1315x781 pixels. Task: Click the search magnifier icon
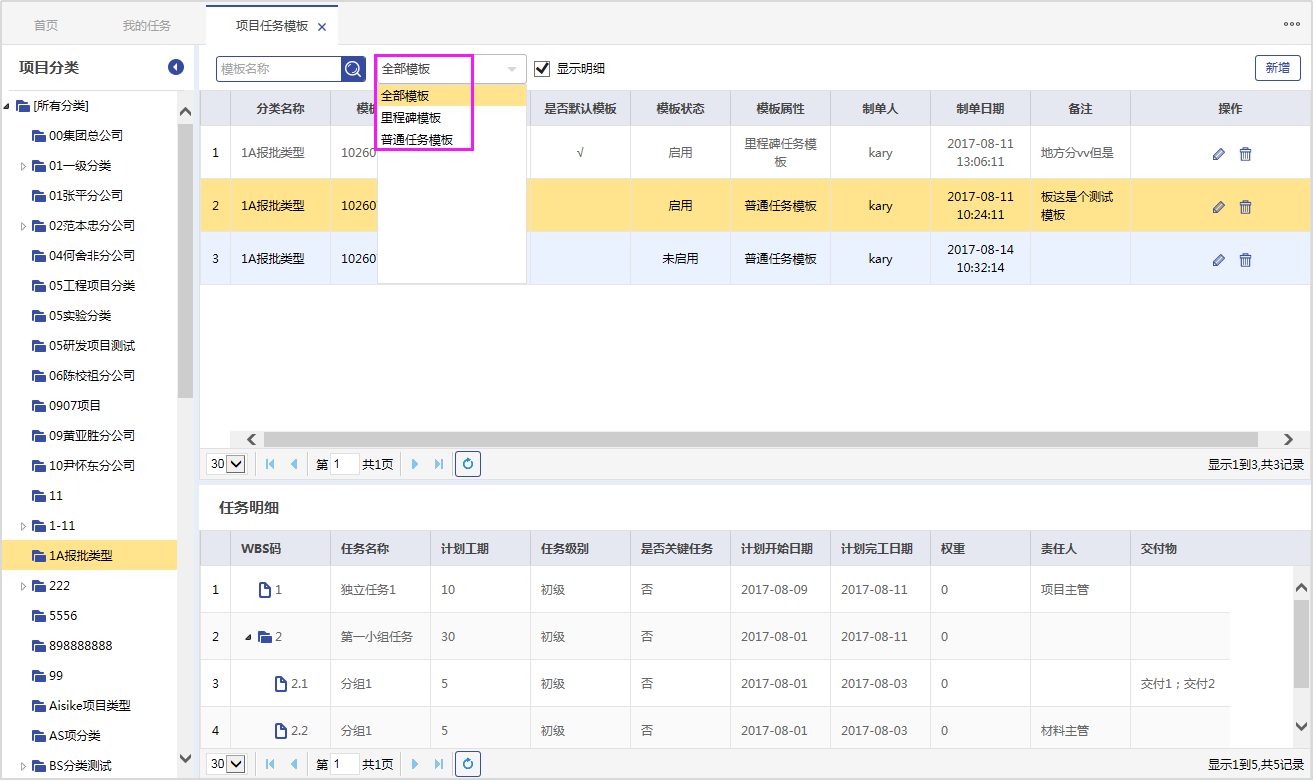(354, 69)
